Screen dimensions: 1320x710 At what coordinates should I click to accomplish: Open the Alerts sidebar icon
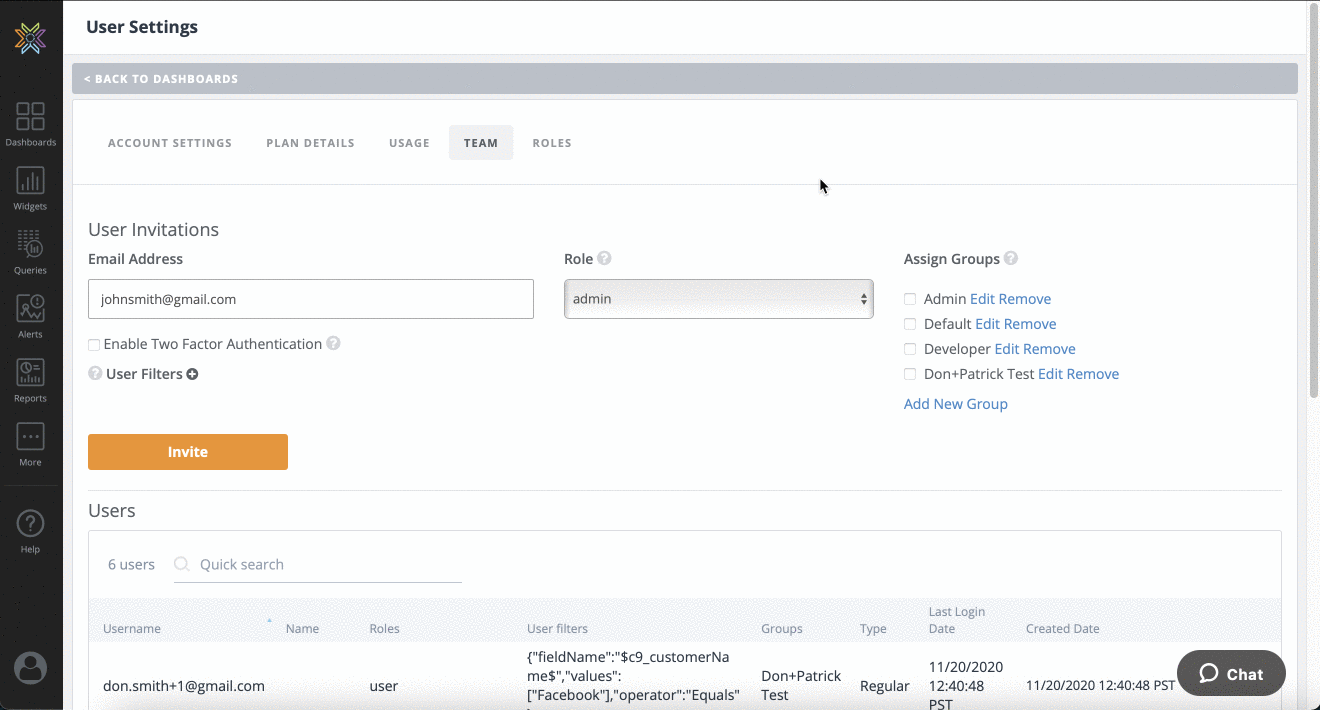point(30,315)
